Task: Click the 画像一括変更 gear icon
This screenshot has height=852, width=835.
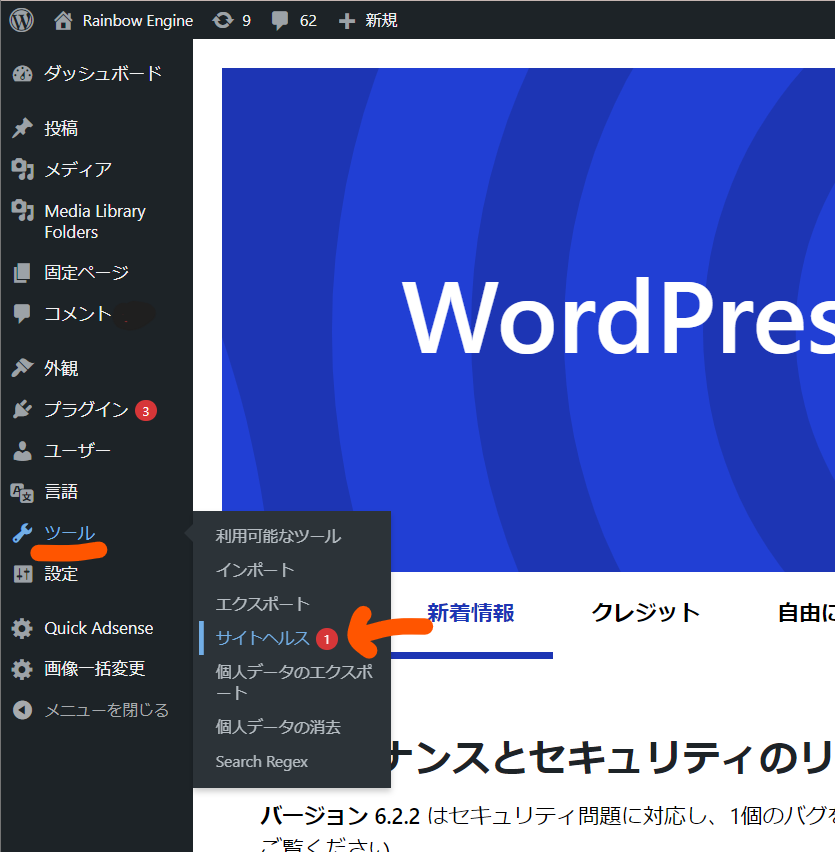Action: coord(22,669)
